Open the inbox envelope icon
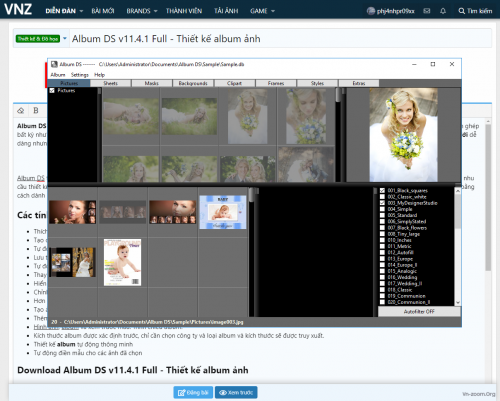Image resolution: width=500 pixels, height=401 pixels. 427,11
